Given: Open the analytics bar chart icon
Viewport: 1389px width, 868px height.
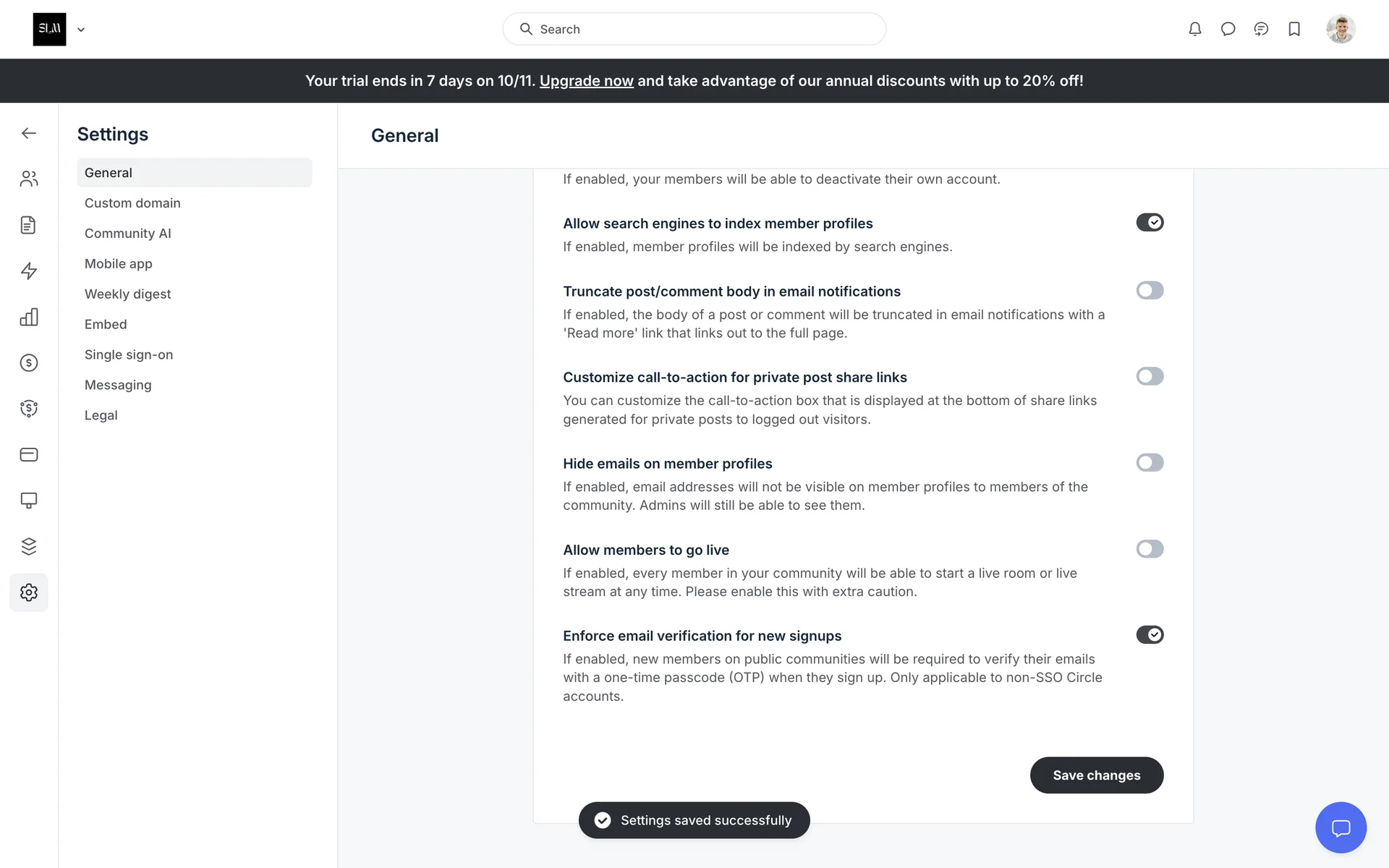Looking at the screenshot, I should pyautogui.click(x=29, y=317).
